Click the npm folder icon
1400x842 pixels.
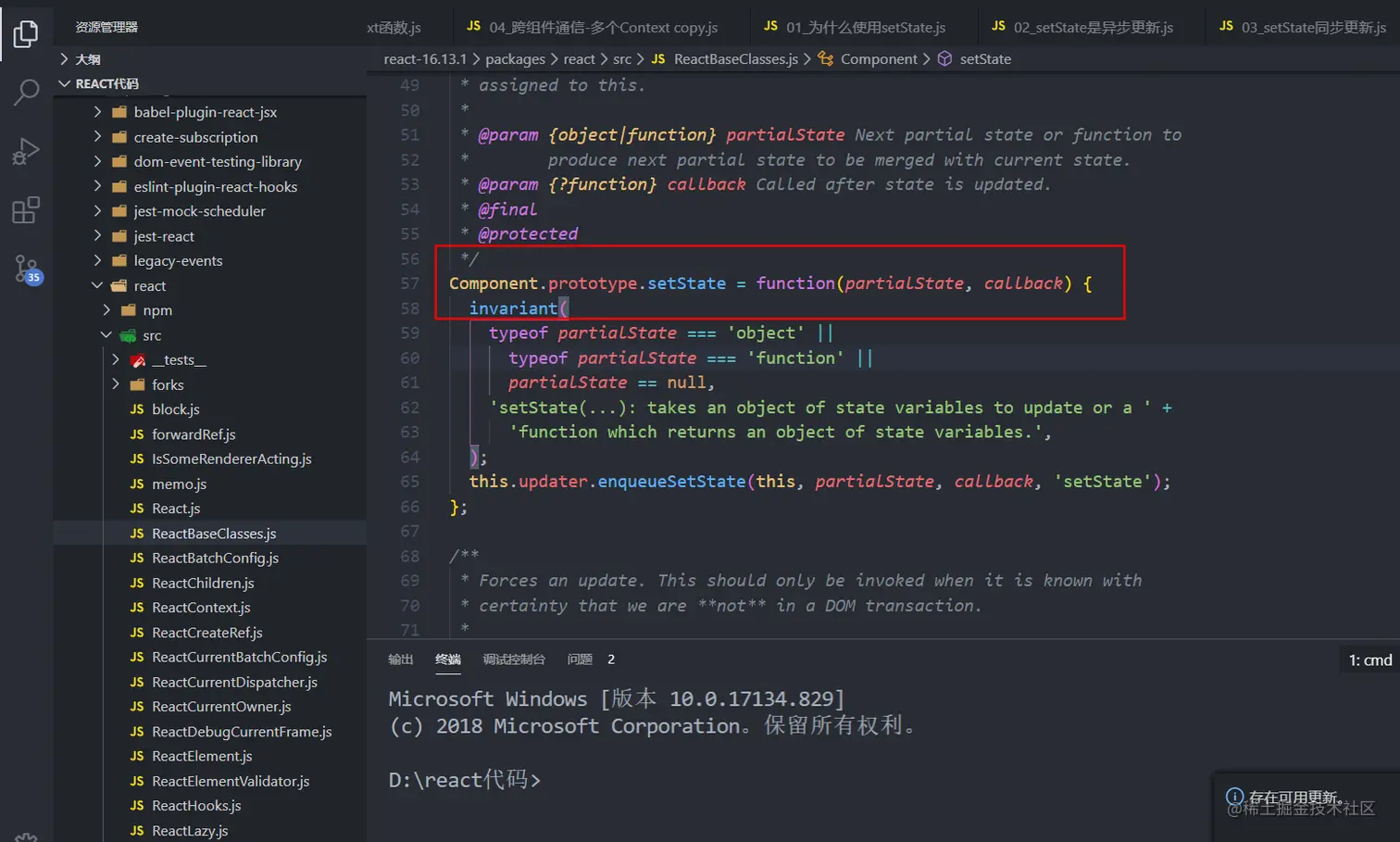point(129,310)
